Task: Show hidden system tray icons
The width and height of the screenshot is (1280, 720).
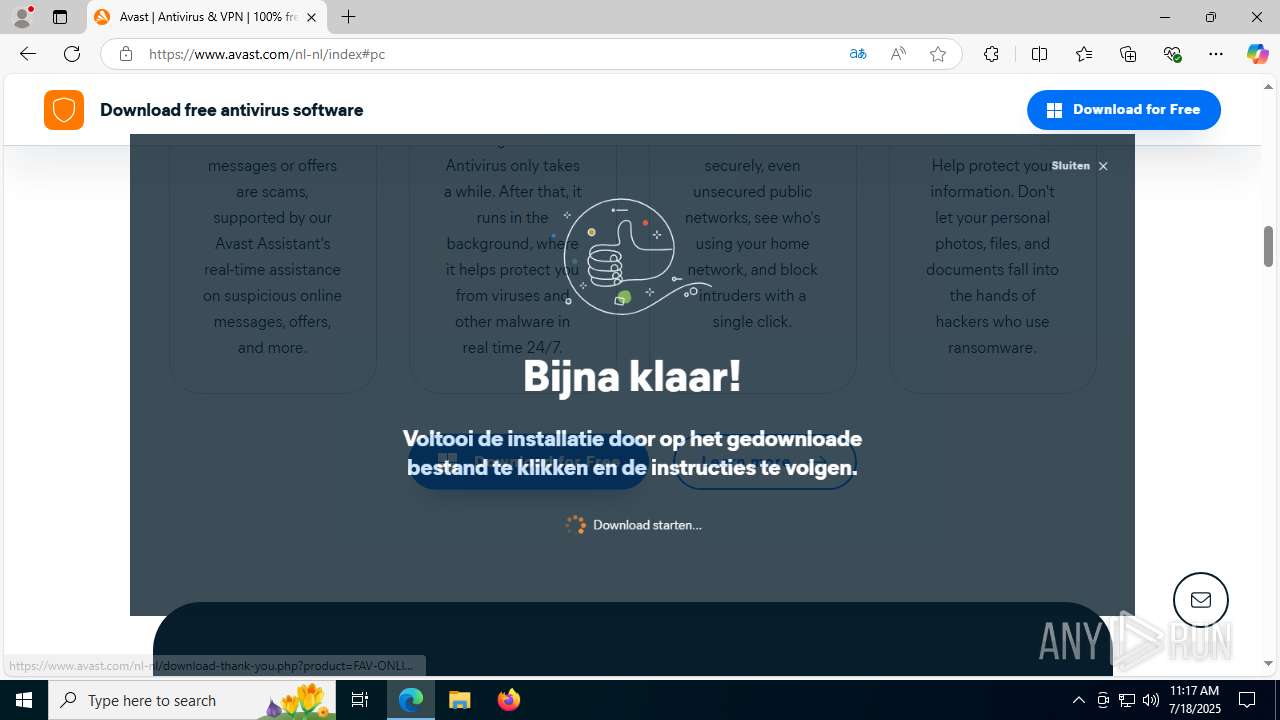Action: 1078,700
